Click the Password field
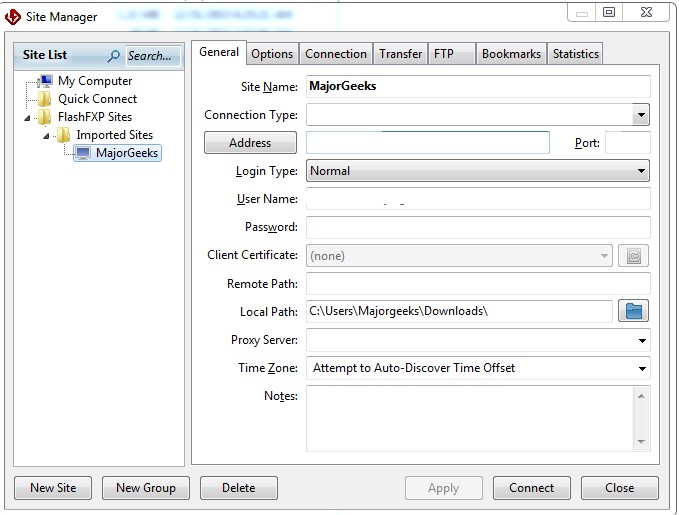679x515 pixels. click(x=478, y=227)
